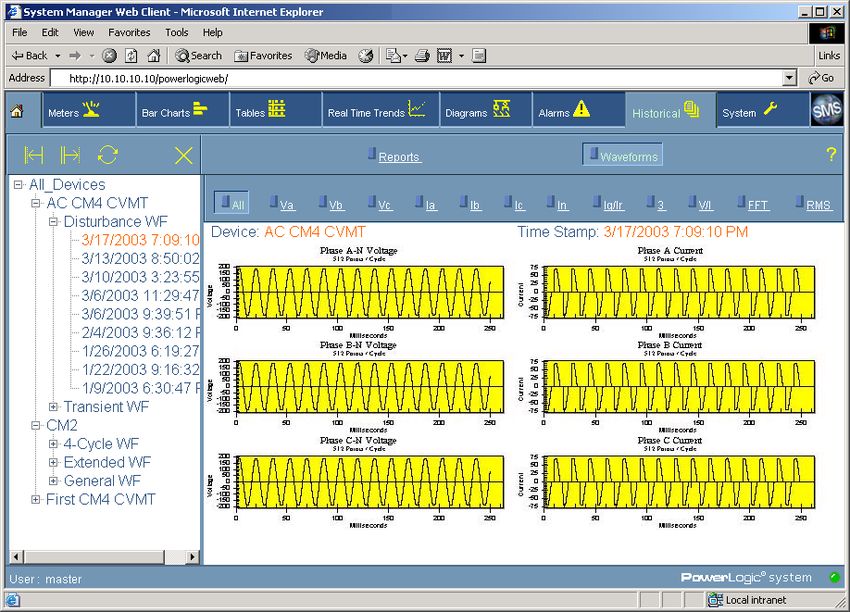The height and width of the screenshot is (612, 850).
Task: Open Real Time Trends
Action: click(x=381, y=110)
